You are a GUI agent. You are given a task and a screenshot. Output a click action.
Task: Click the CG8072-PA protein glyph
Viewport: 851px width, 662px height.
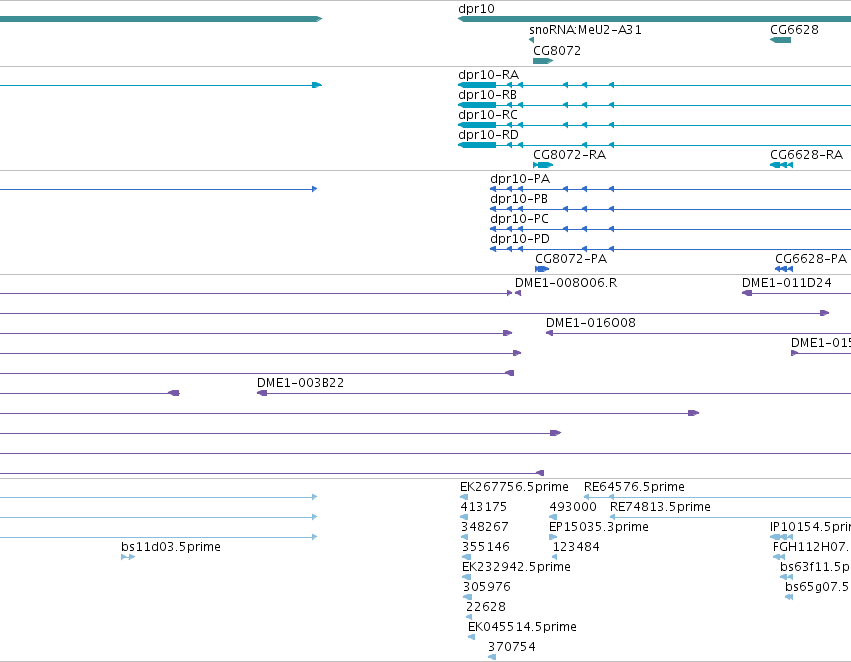(542, 269)
